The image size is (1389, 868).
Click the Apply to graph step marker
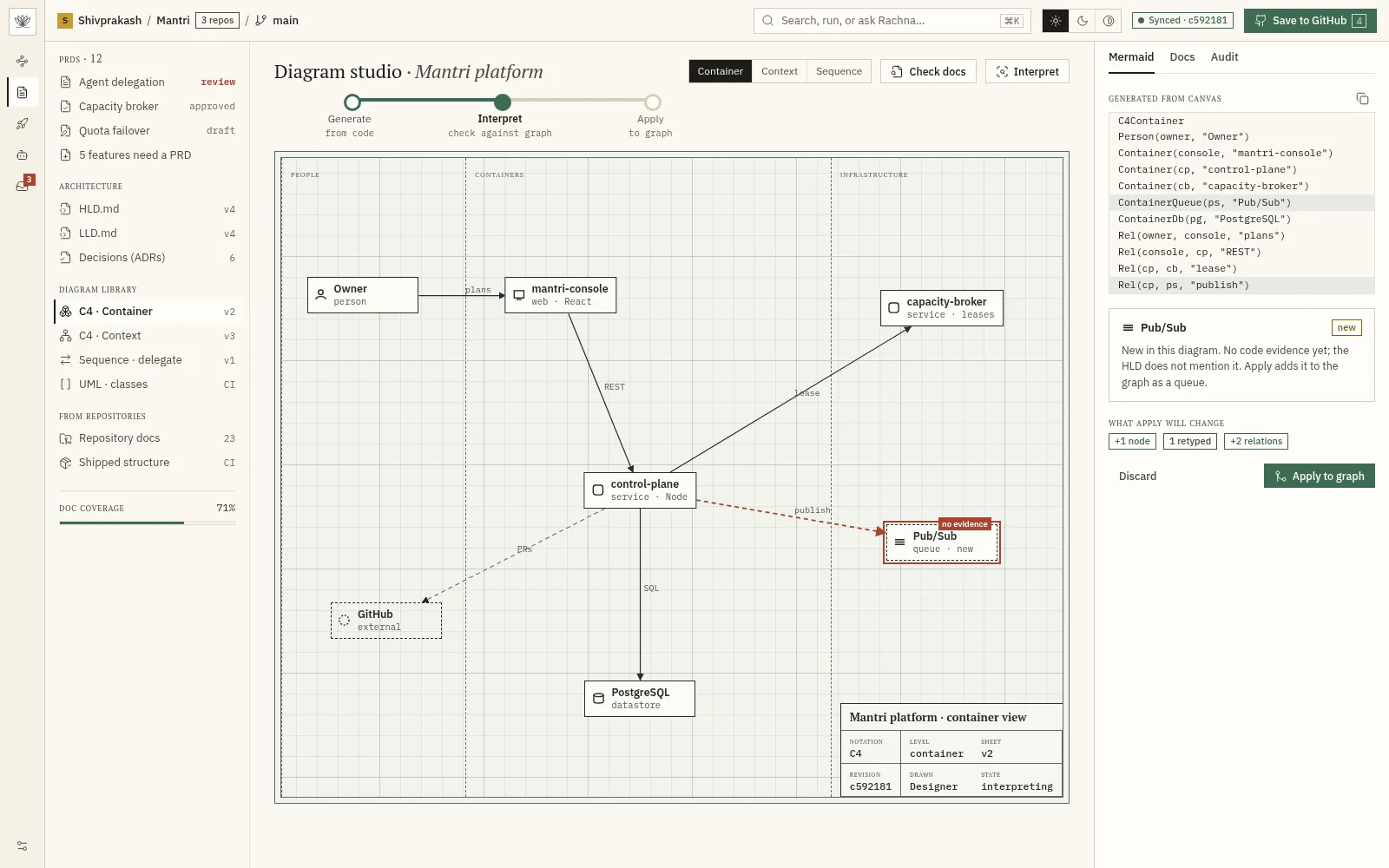tap(653, 102)
